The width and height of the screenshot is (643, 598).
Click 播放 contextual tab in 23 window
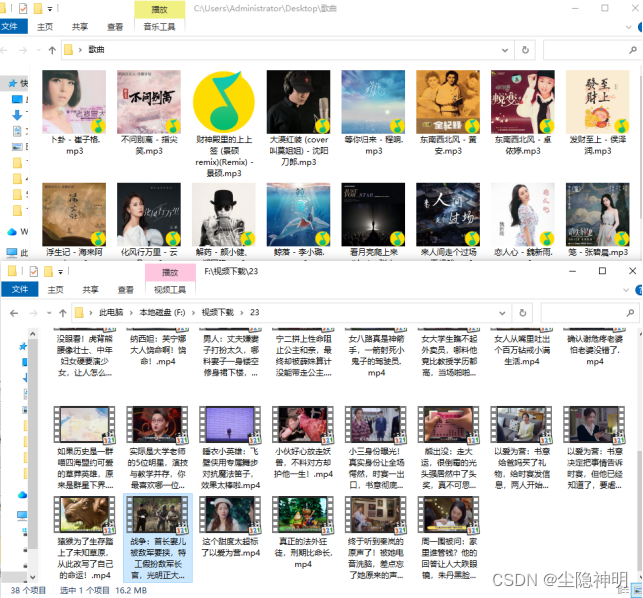[170, 272]
